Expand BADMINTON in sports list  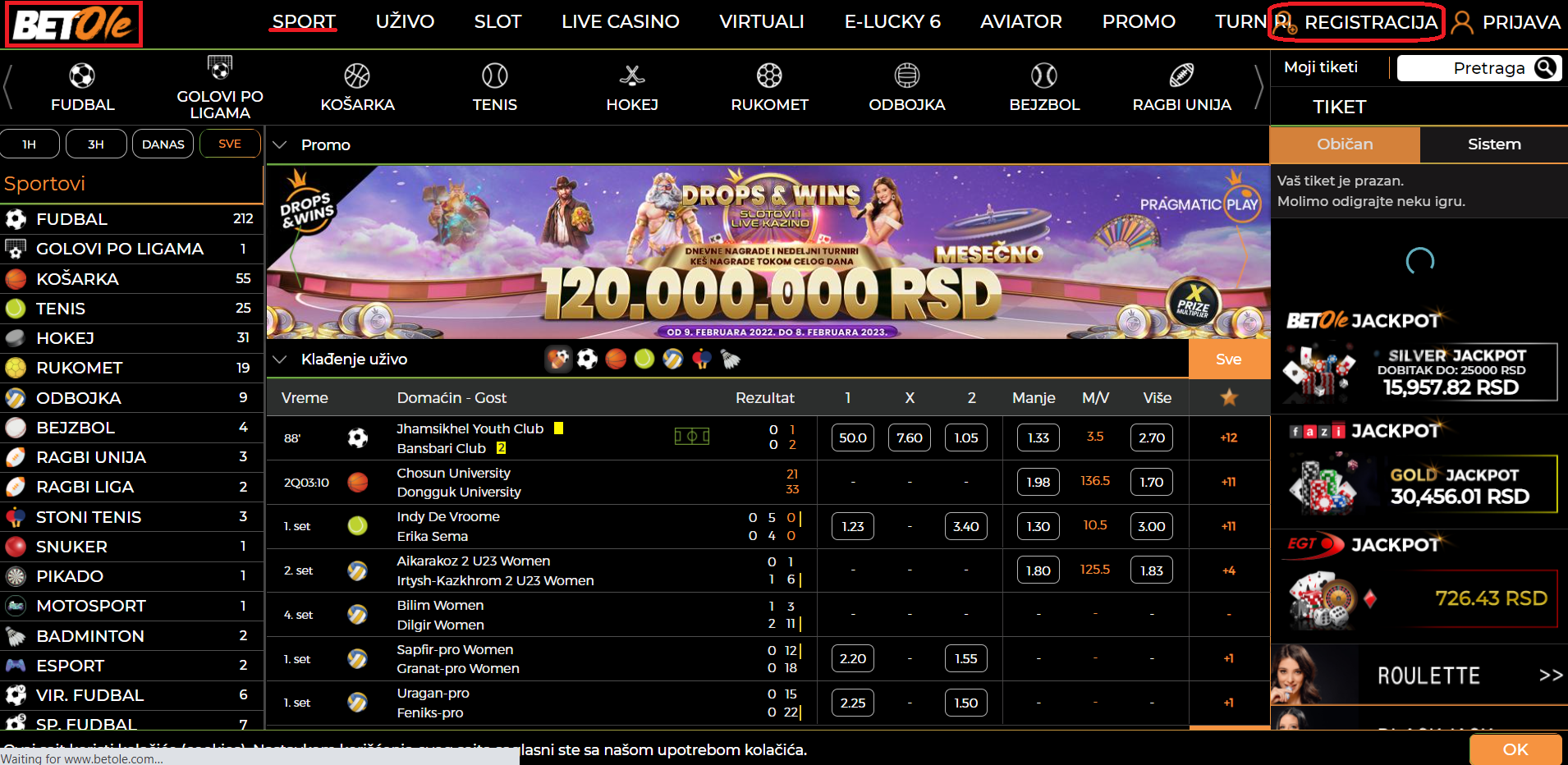131,636
